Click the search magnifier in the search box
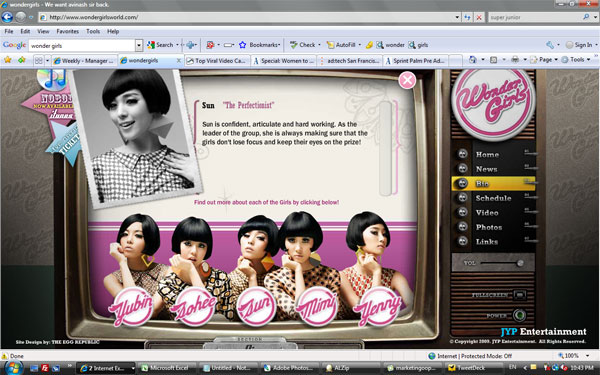This screenshot has height=375, width=600. [586, 17]
